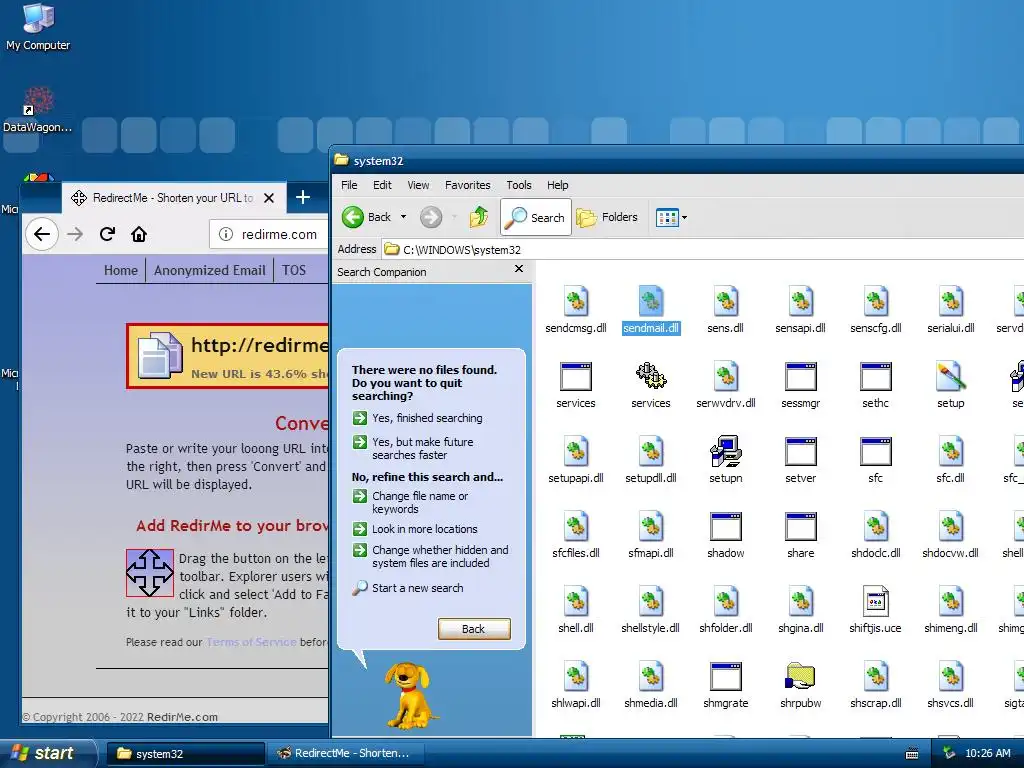Open the File menu in Explorer
The height and width of the screenshot is (768, 1024).
[349, 185]
